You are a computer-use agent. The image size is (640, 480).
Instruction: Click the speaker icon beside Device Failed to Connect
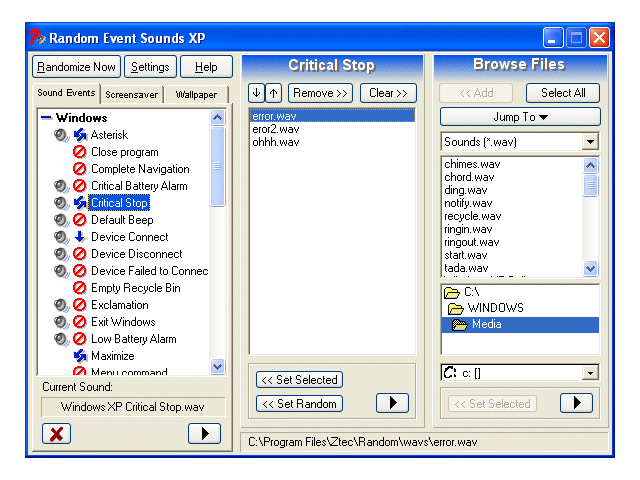tap(61, 271)
